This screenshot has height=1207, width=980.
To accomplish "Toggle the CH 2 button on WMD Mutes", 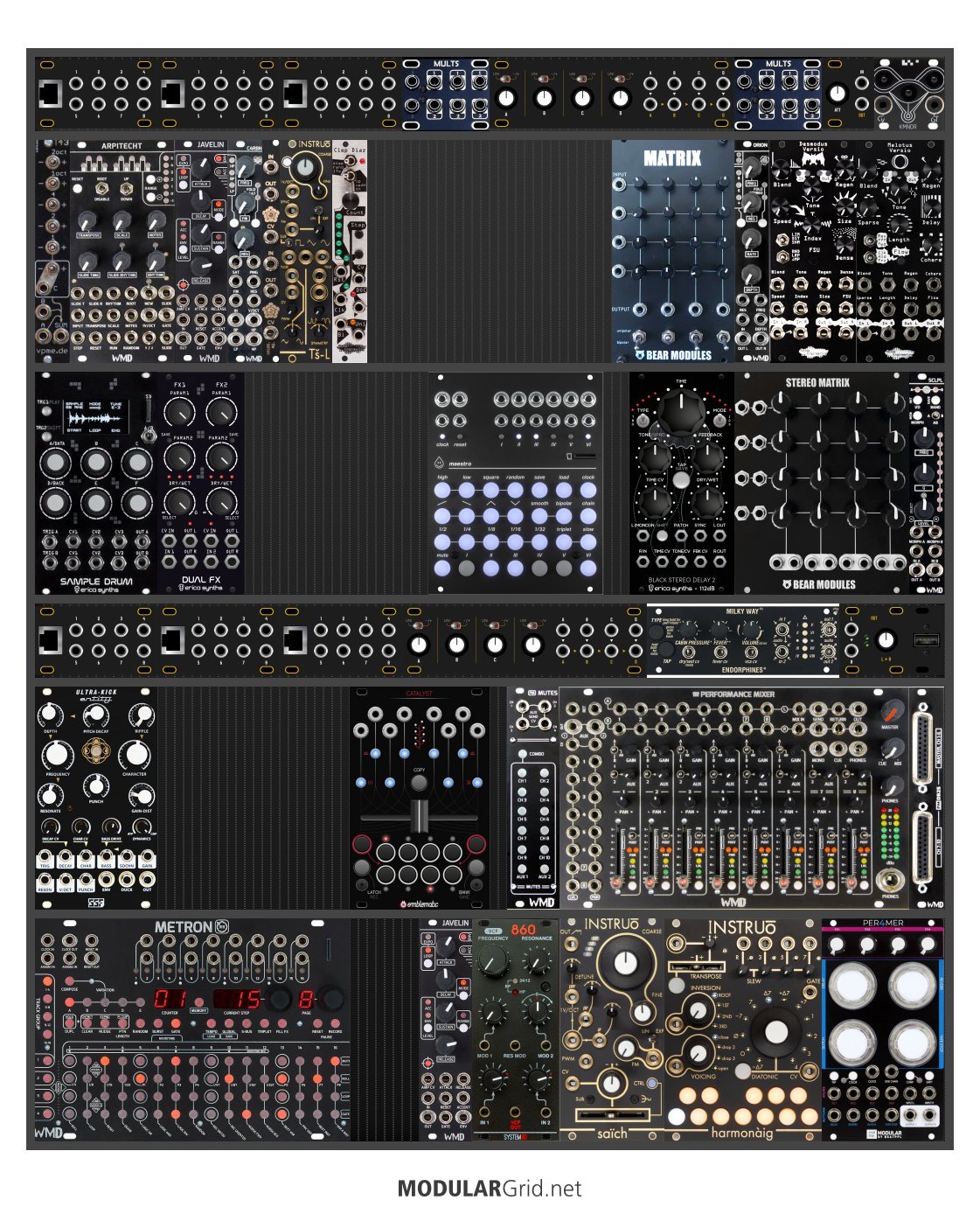I will click(x=544, y=772).
